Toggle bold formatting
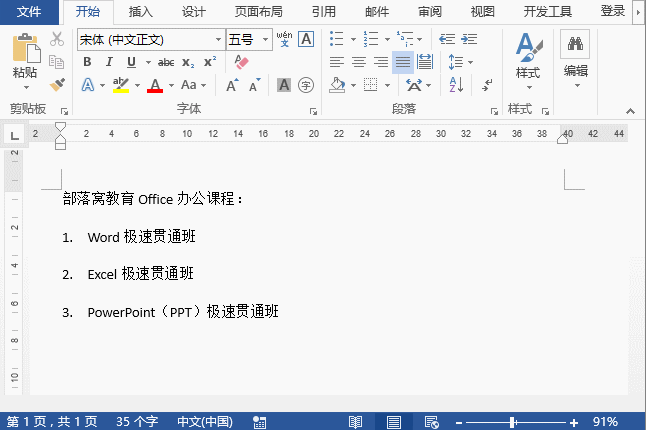 tap(87, 62)
